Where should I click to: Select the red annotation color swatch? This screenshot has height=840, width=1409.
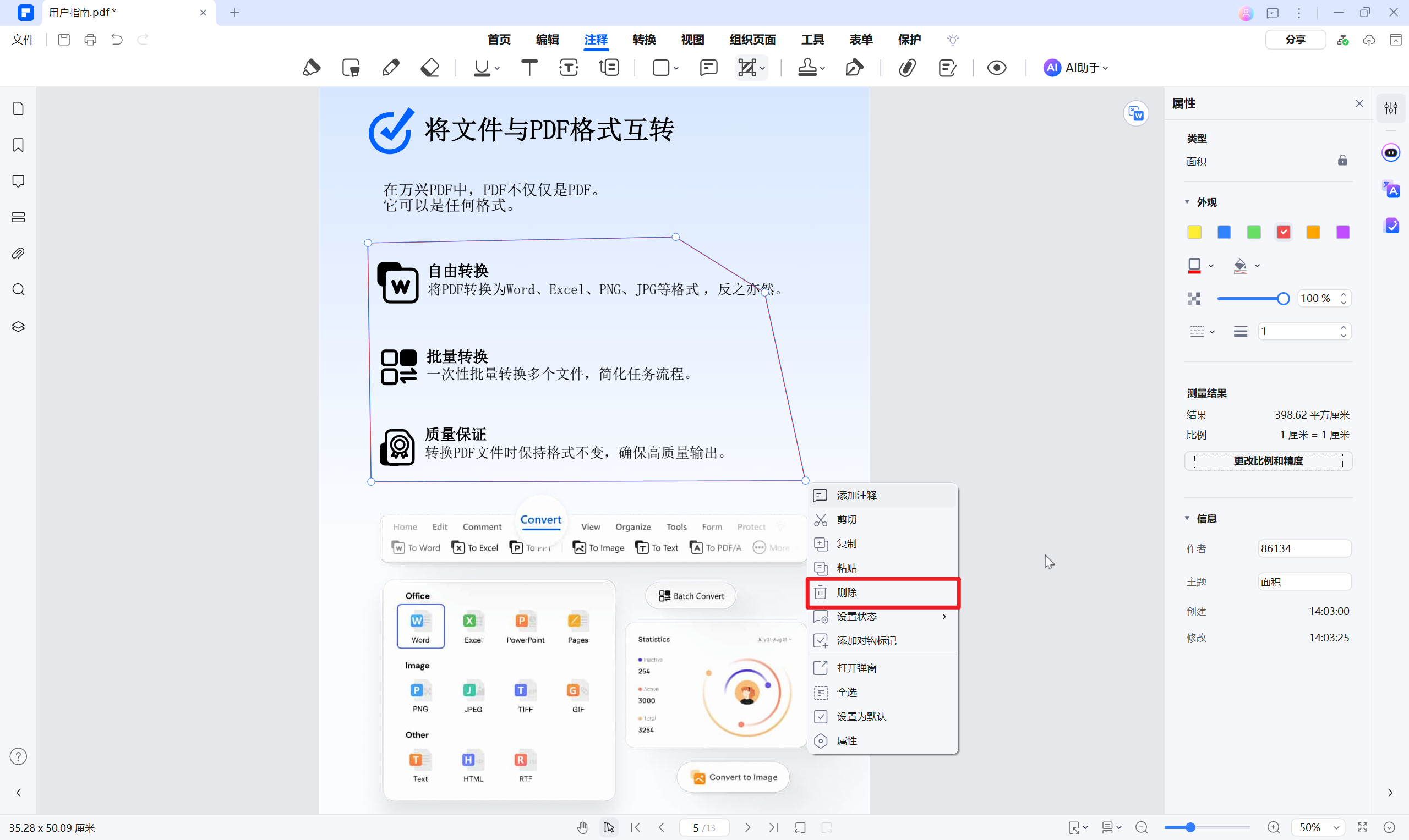(1284, 232)
